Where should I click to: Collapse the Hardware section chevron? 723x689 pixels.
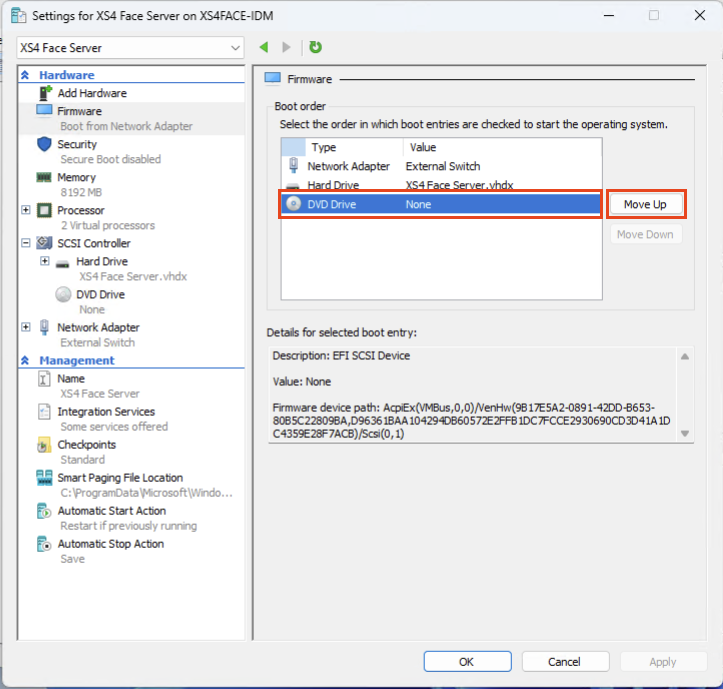pos(25,75)
